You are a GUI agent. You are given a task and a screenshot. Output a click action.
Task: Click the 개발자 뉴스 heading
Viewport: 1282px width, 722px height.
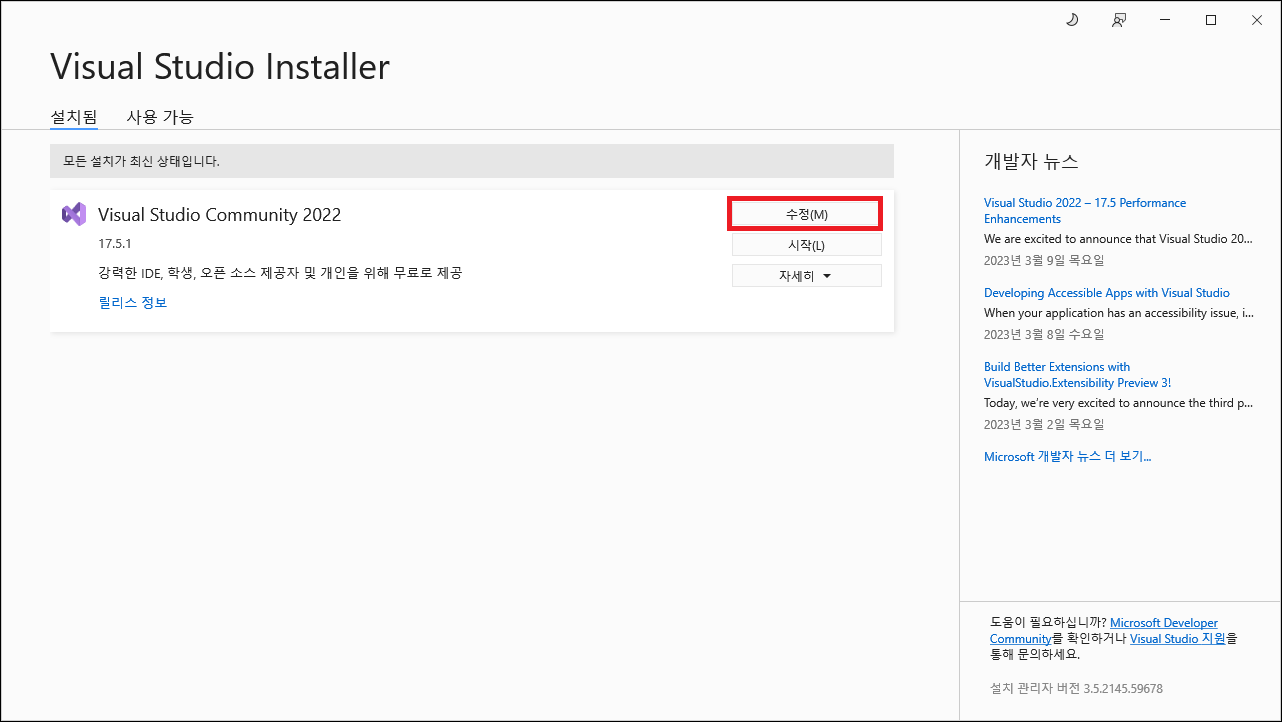pyautogui.click(x=1031, y=161)
